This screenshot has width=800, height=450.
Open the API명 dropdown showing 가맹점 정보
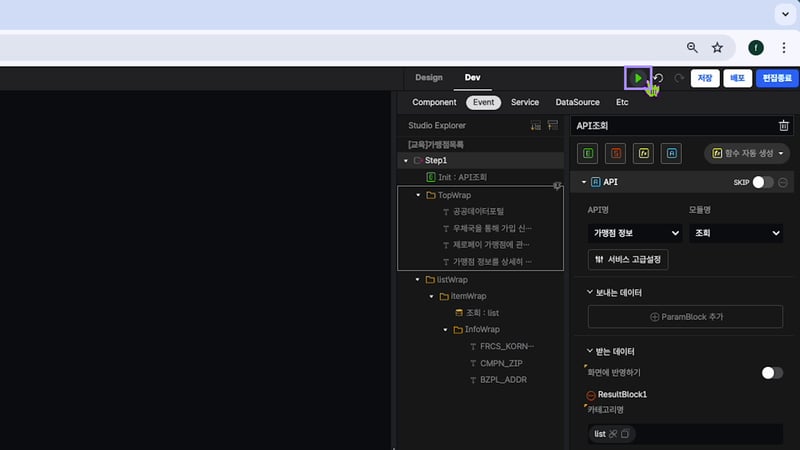click(x=635, y=233)
